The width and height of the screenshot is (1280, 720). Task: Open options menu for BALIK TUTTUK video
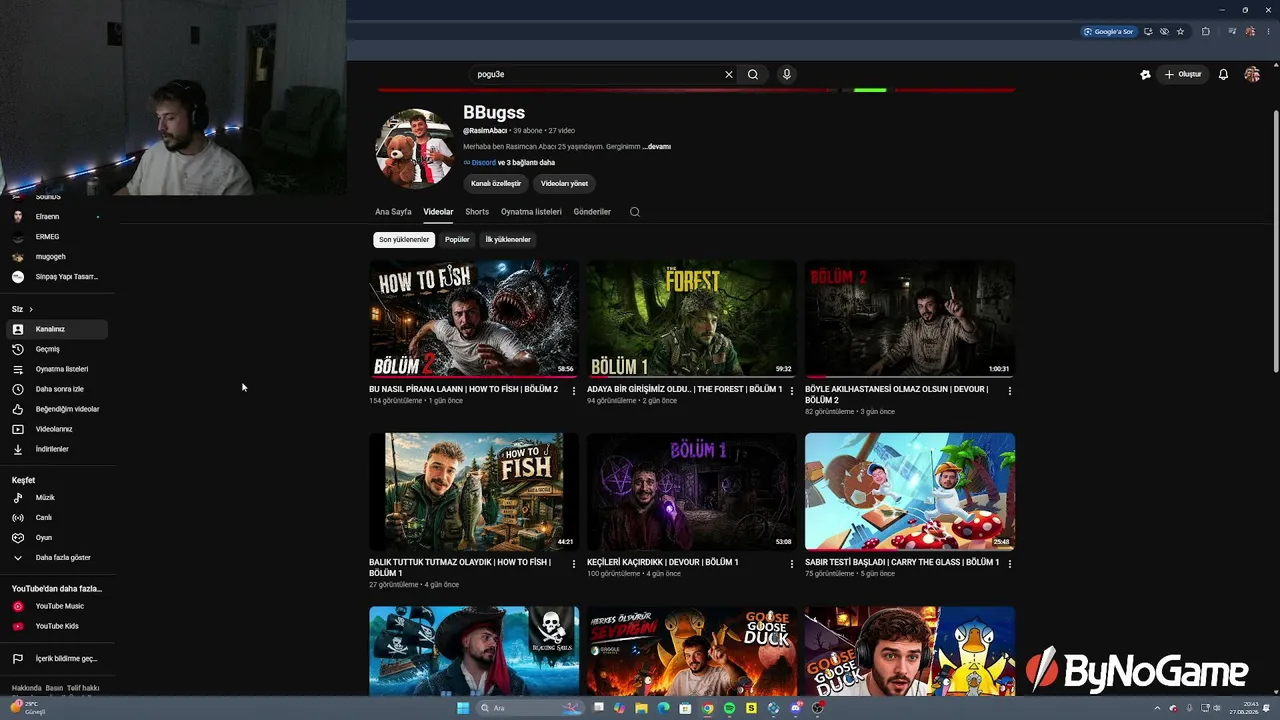[574, 564]
